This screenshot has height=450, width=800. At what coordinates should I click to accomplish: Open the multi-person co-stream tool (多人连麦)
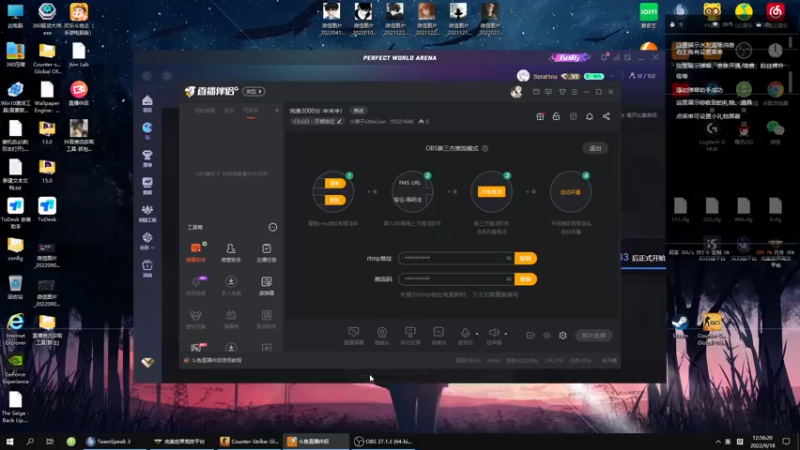tap(231, 286)
